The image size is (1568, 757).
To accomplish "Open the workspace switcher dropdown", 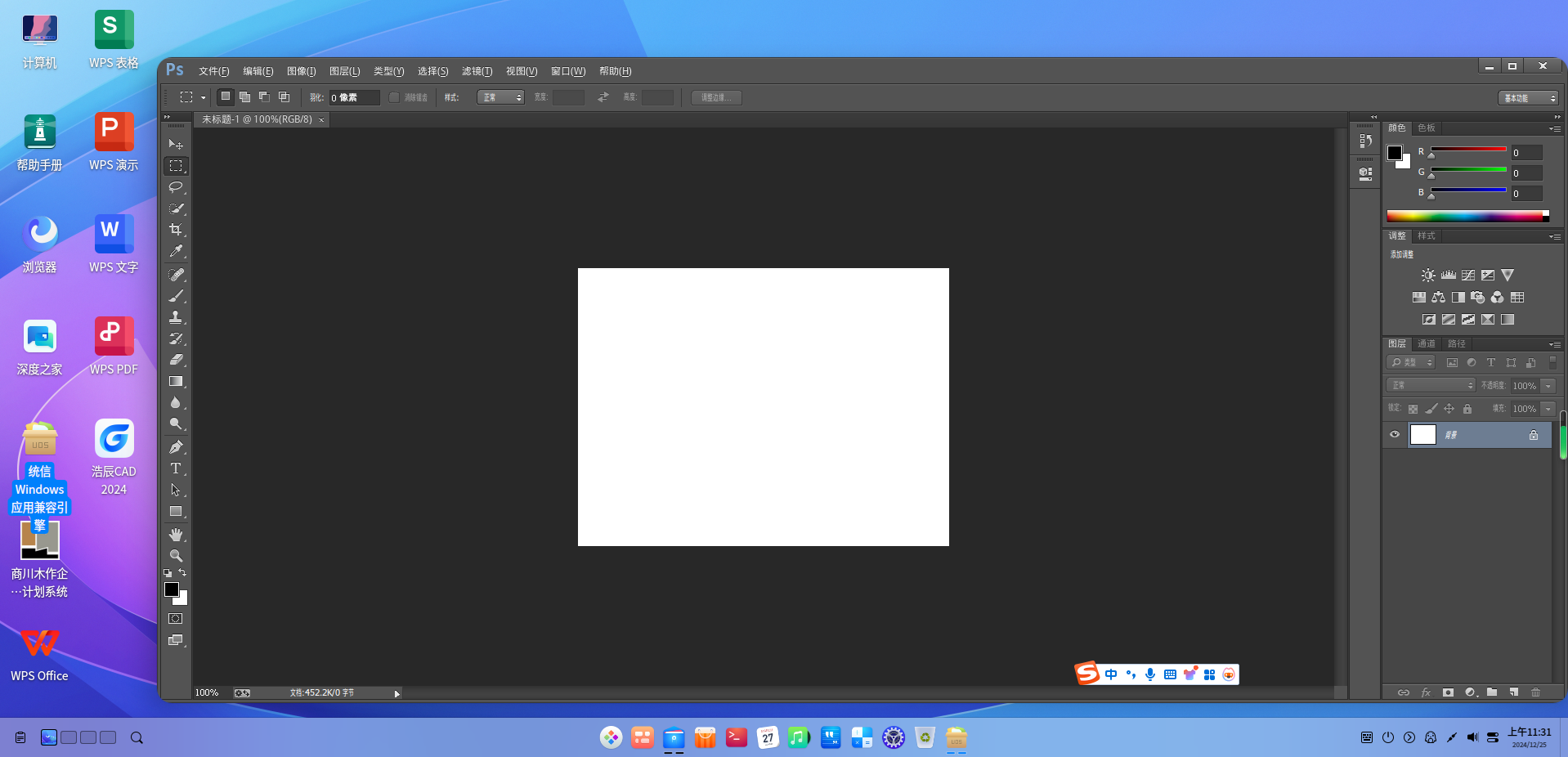I will point(1529,98).
